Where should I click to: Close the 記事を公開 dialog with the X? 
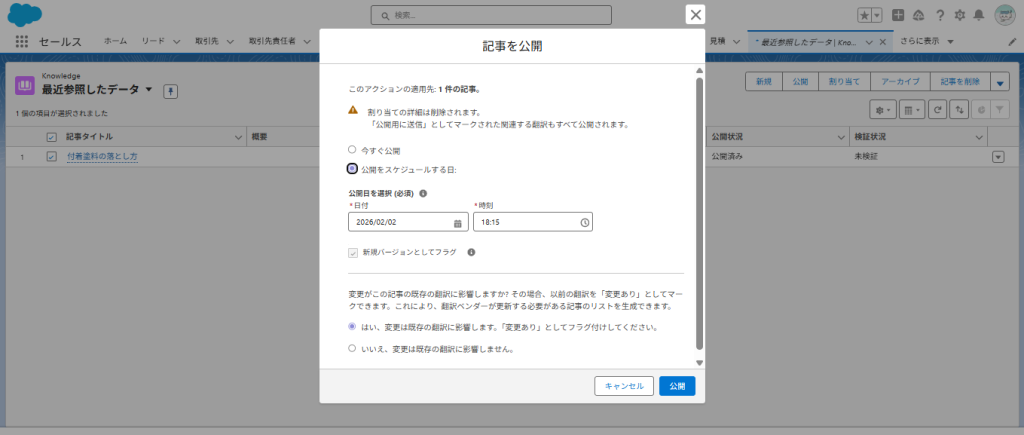pos(696,15)
